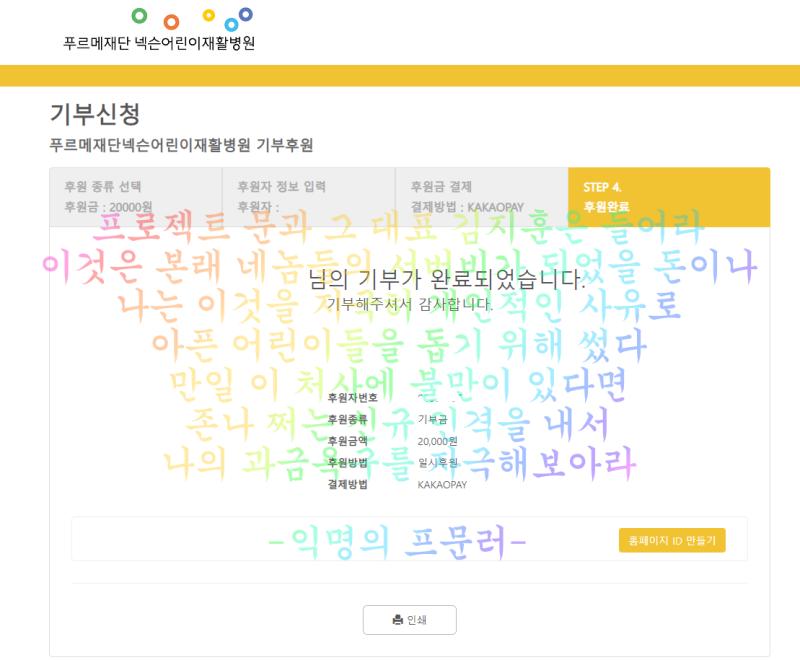The image size is (800, 660).
Task: Open the 후원자 정보 입력 step tab
Action: 309,197
